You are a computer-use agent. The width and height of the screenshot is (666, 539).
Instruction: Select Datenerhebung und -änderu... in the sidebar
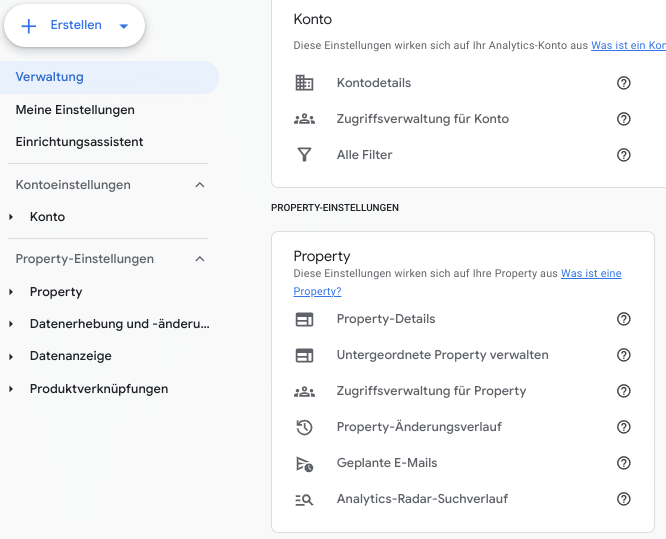click(120, 324)
